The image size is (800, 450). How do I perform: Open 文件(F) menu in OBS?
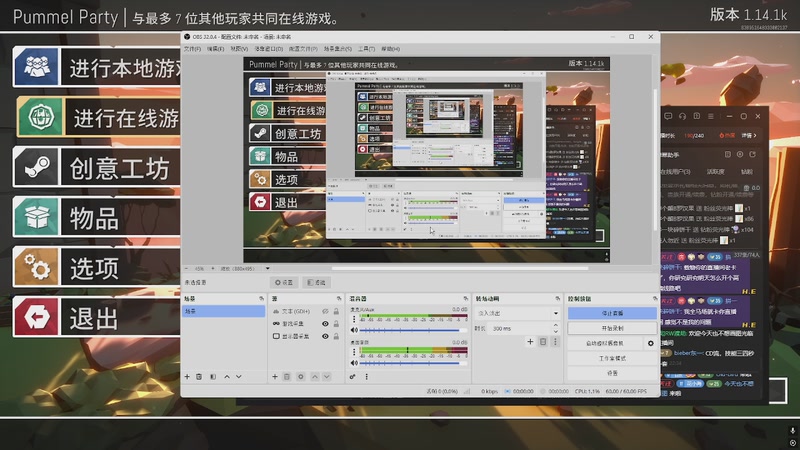point(192,49)
